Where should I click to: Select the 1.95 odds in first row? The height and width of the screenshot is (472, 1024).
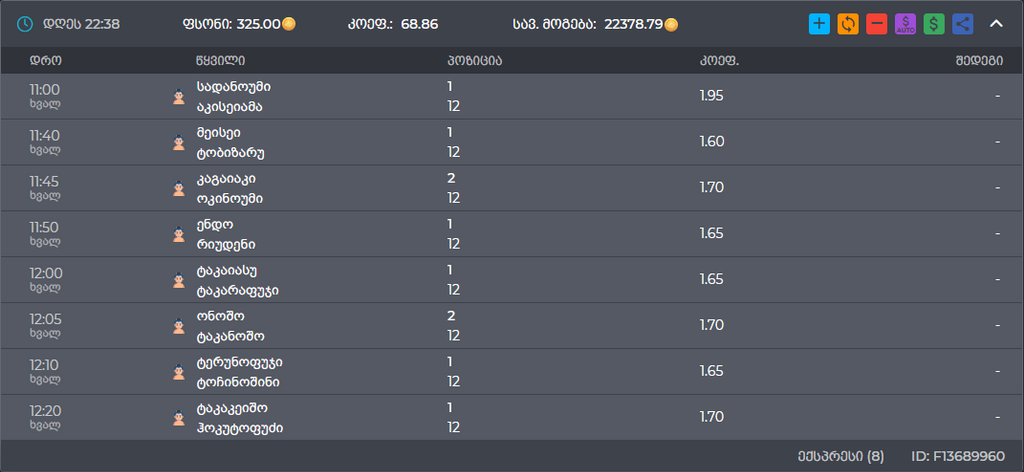[711, 97]
